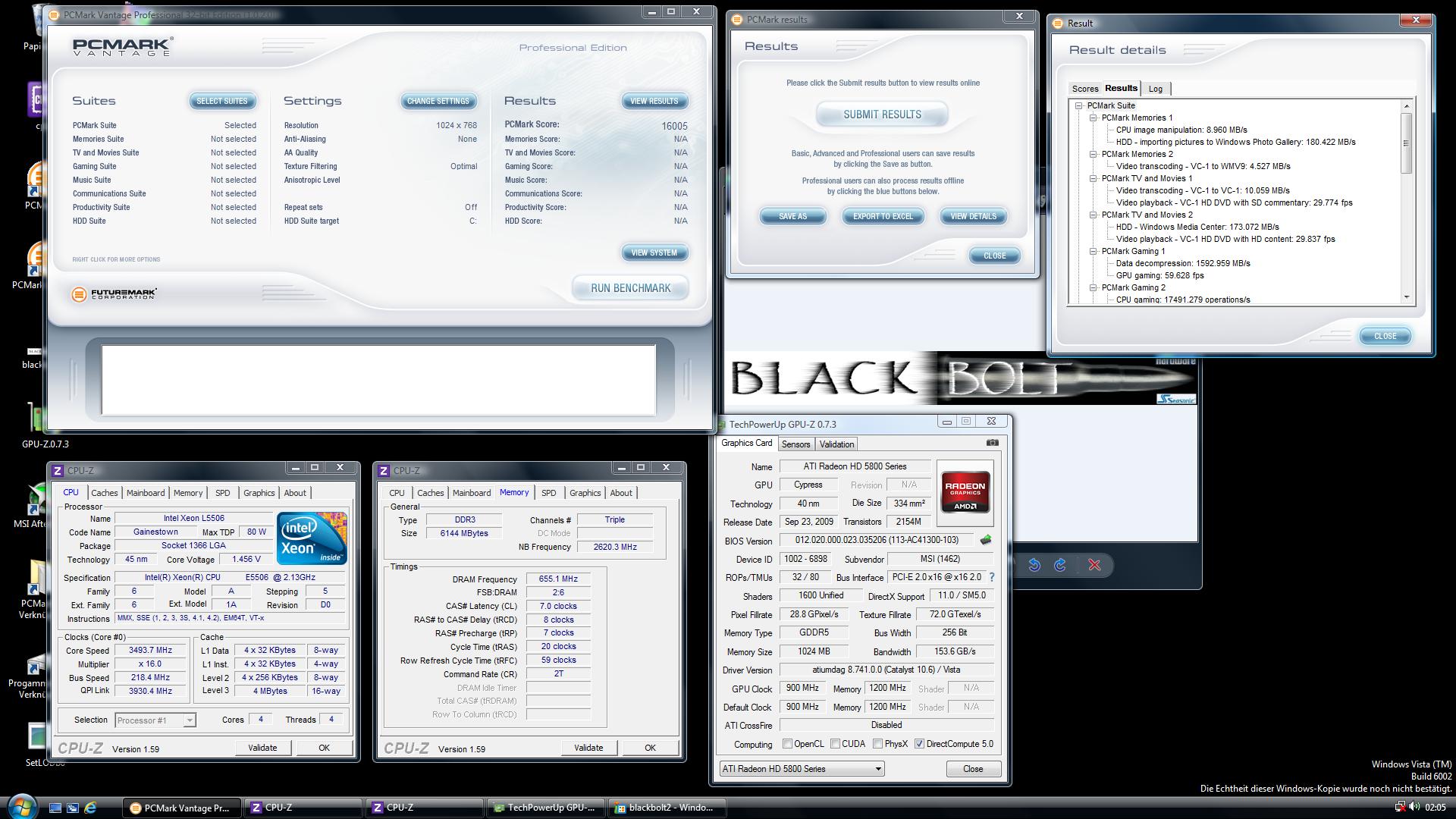This screenshot has width=1456, height=819.
Task: Open the SPD tab in Memory CPU-Z window
Action: [x=548, y=493]
